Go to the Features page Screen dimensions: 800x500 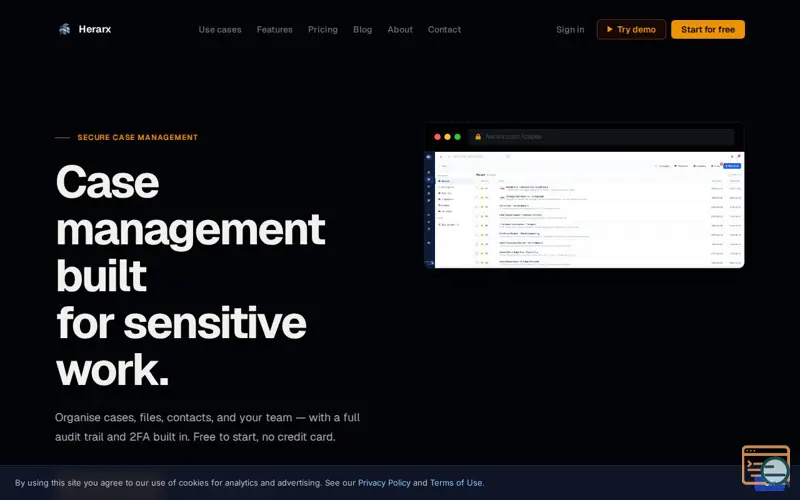point(274,30)
